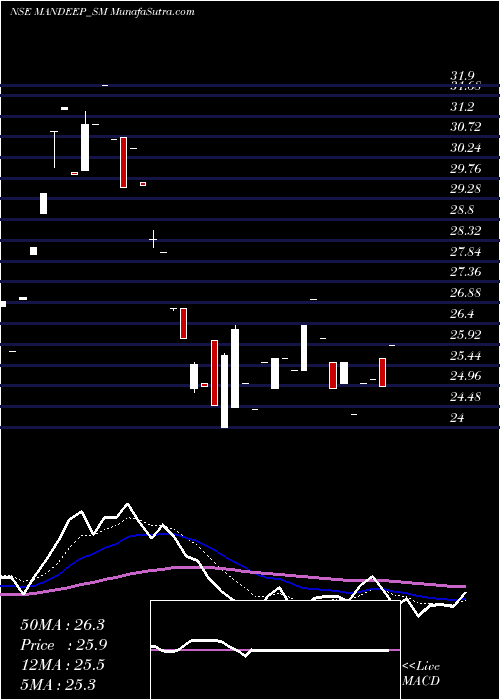
Task: Select the 26.4 price axis label
Action: [x=462, y=314]
